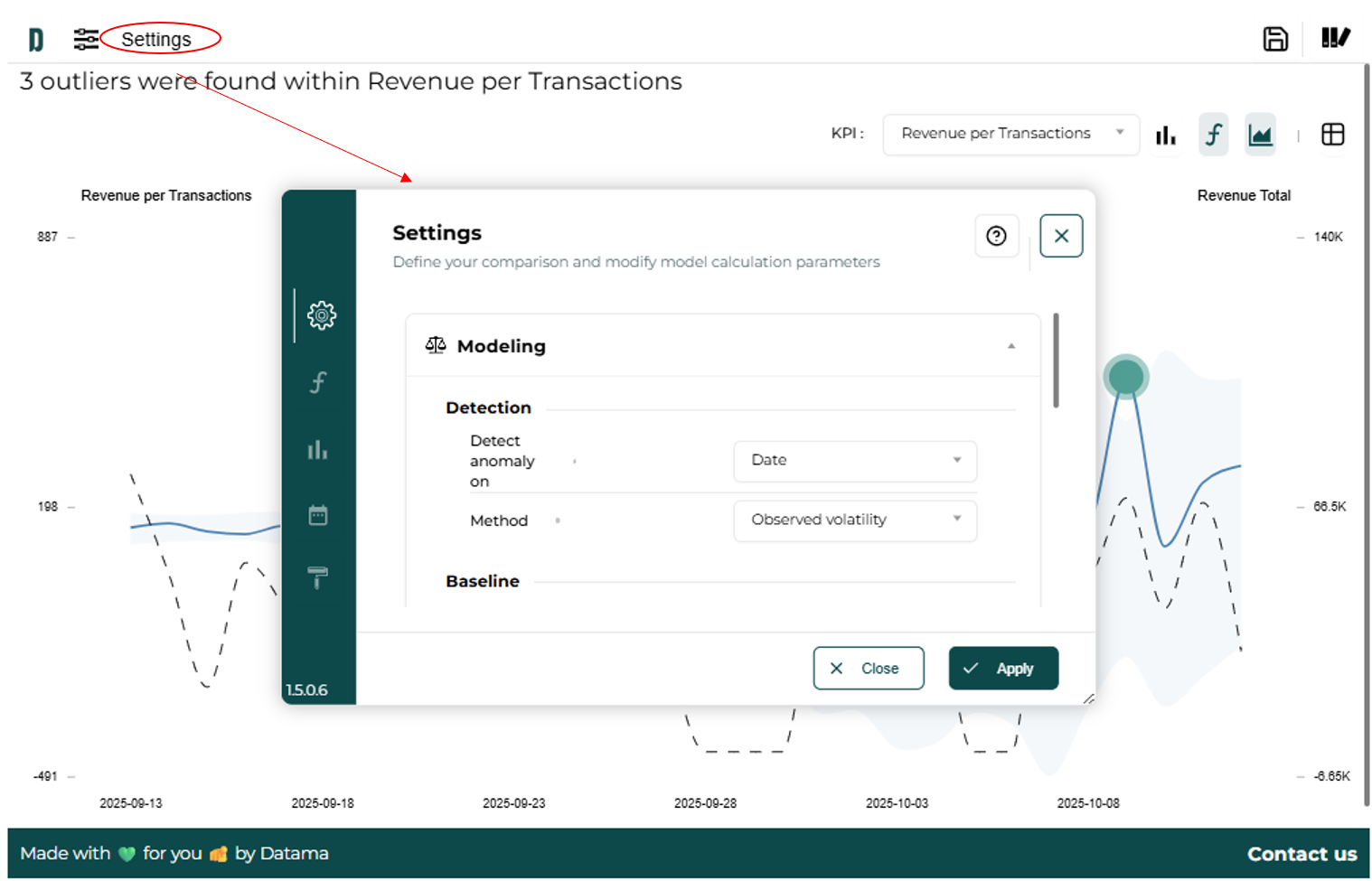
Task: Click the Datama logo icon
Action: click(x=35, y=40)
